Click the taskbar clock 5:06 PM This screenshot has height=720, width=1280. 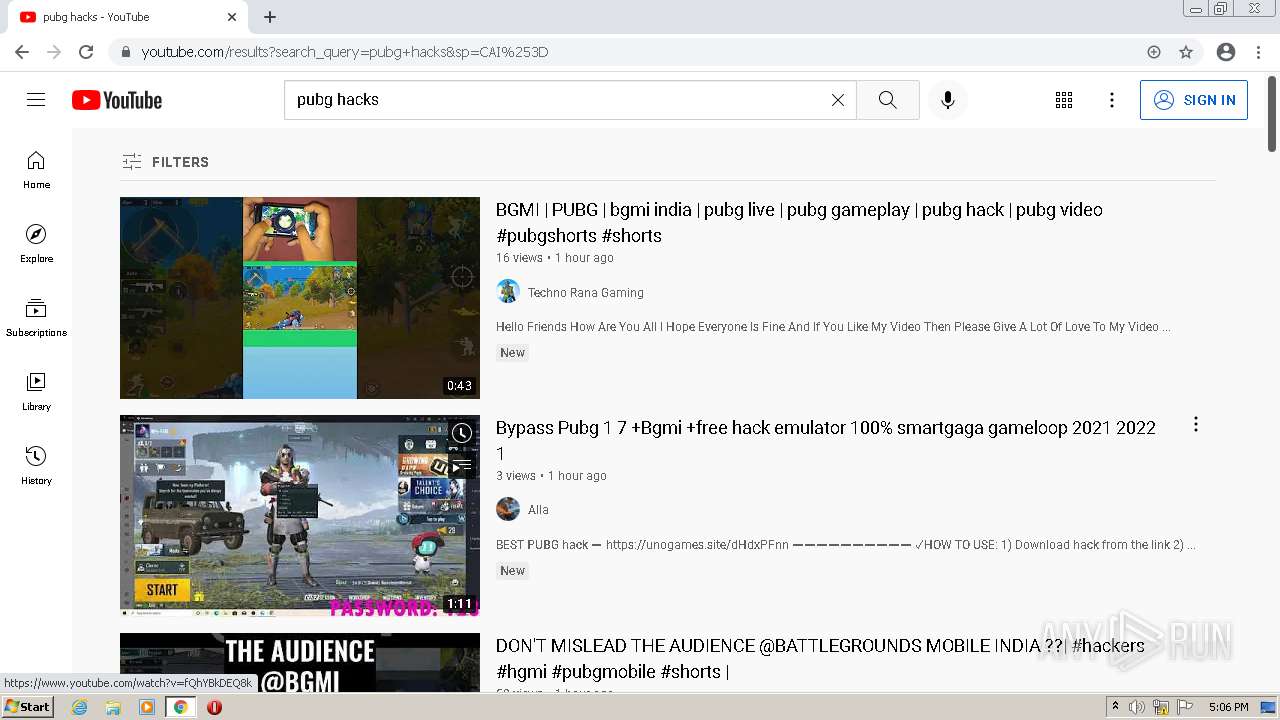point(1228,707)
